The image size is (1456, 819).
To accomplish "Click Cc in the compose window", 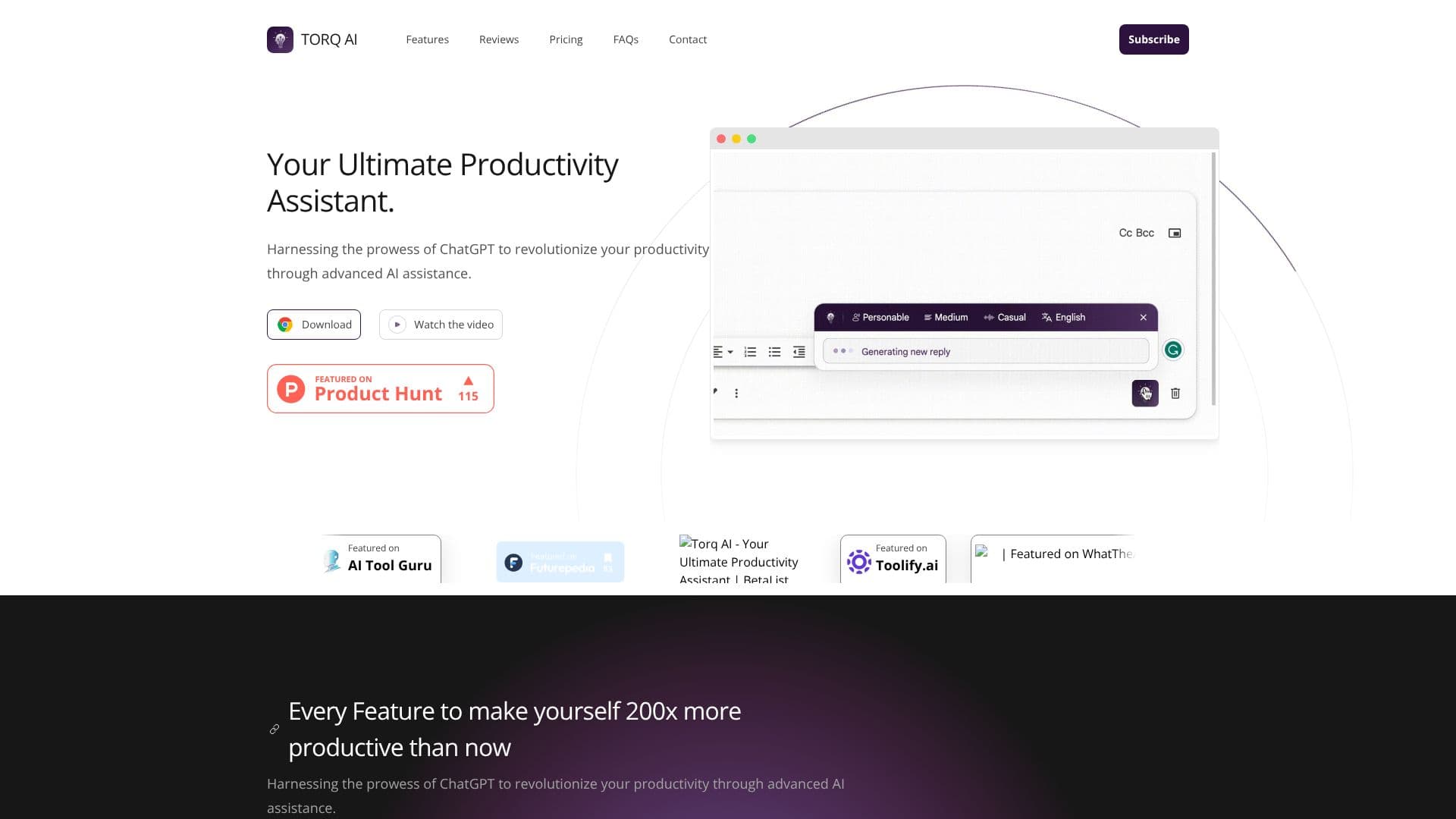I will point(1125,233).
